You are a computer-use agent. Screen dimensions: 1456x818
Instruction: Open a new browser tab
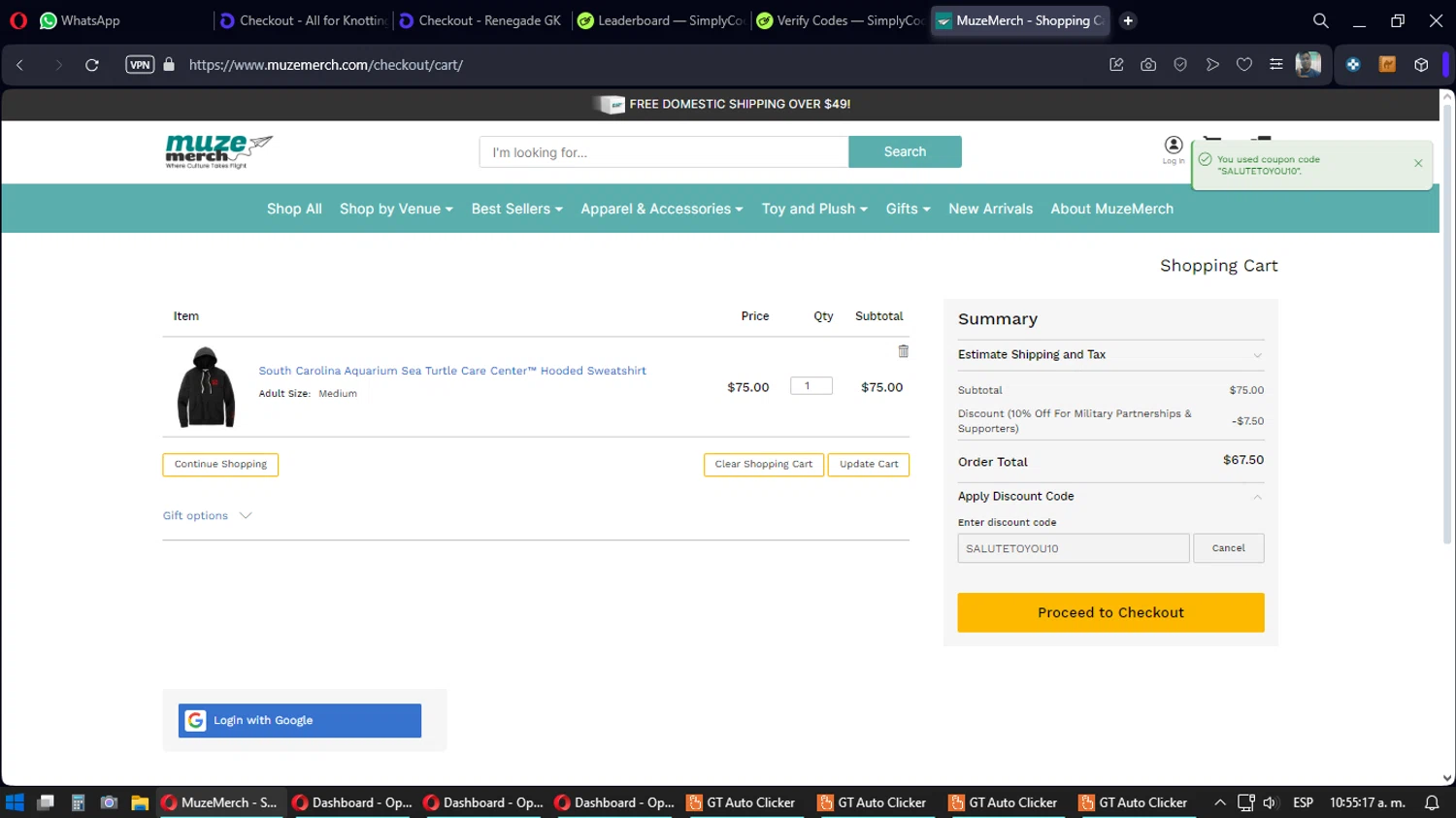point(1128,20)
